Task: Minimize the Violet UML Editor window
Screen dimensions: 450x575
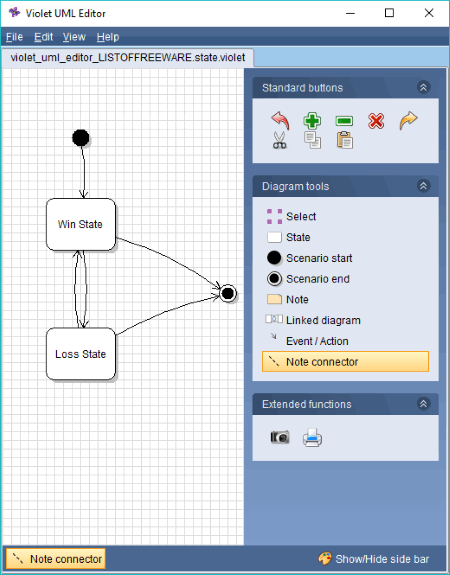Action: tap(350, 13)
